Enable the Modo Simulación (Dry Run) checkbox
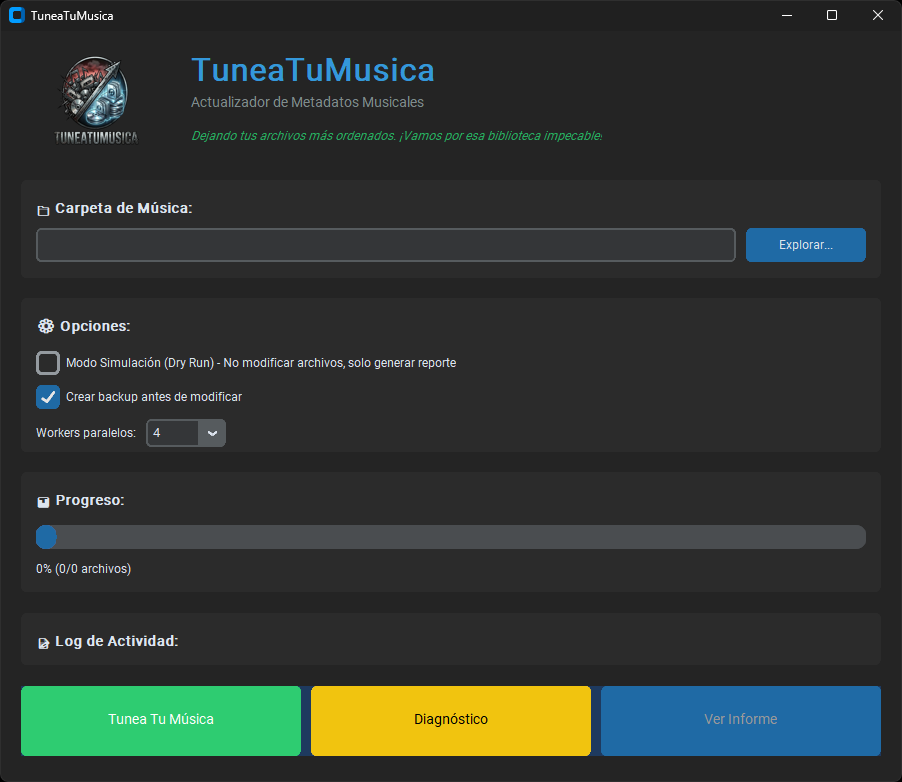 click(x=47, y=363)
